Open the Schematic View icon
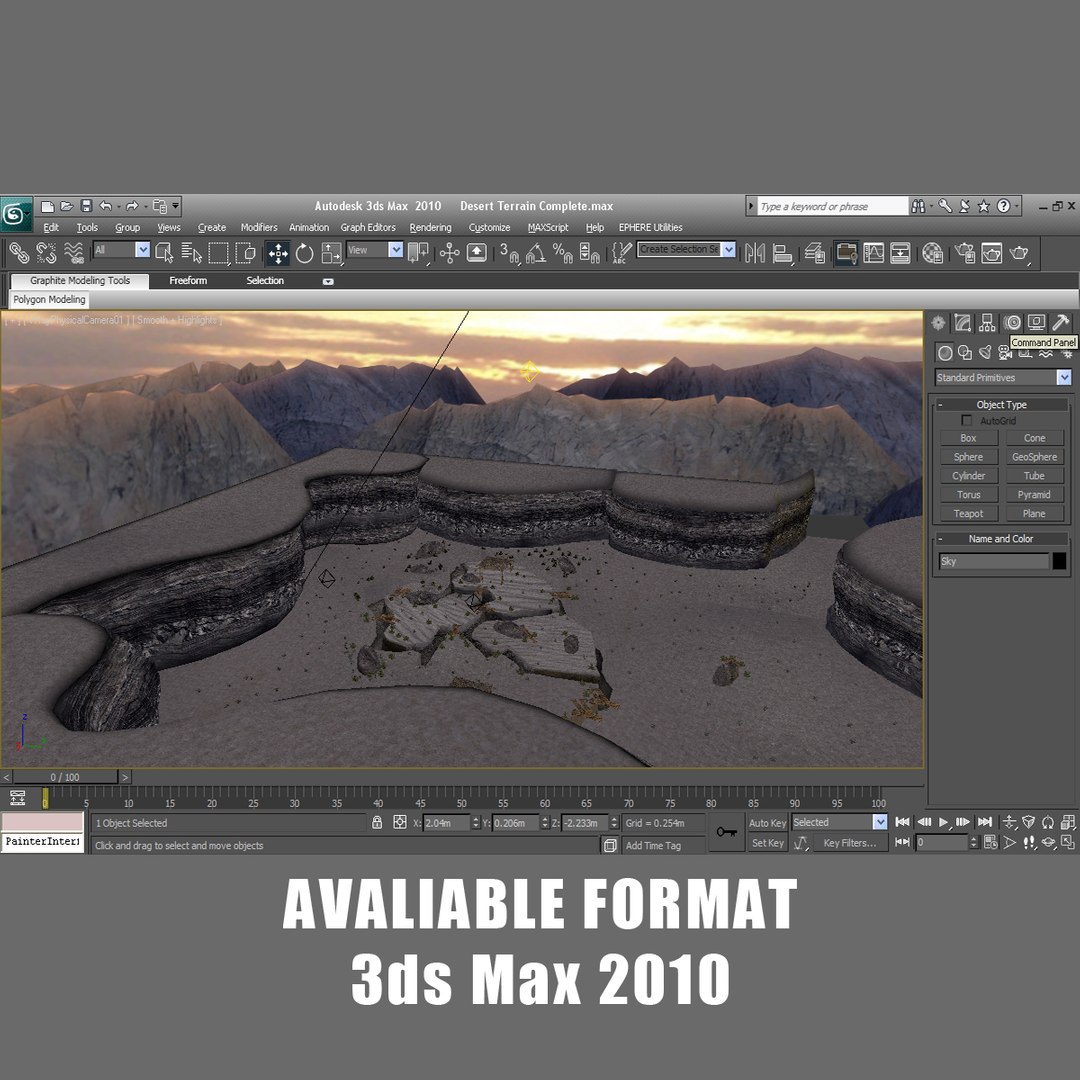 click(900, 253)
